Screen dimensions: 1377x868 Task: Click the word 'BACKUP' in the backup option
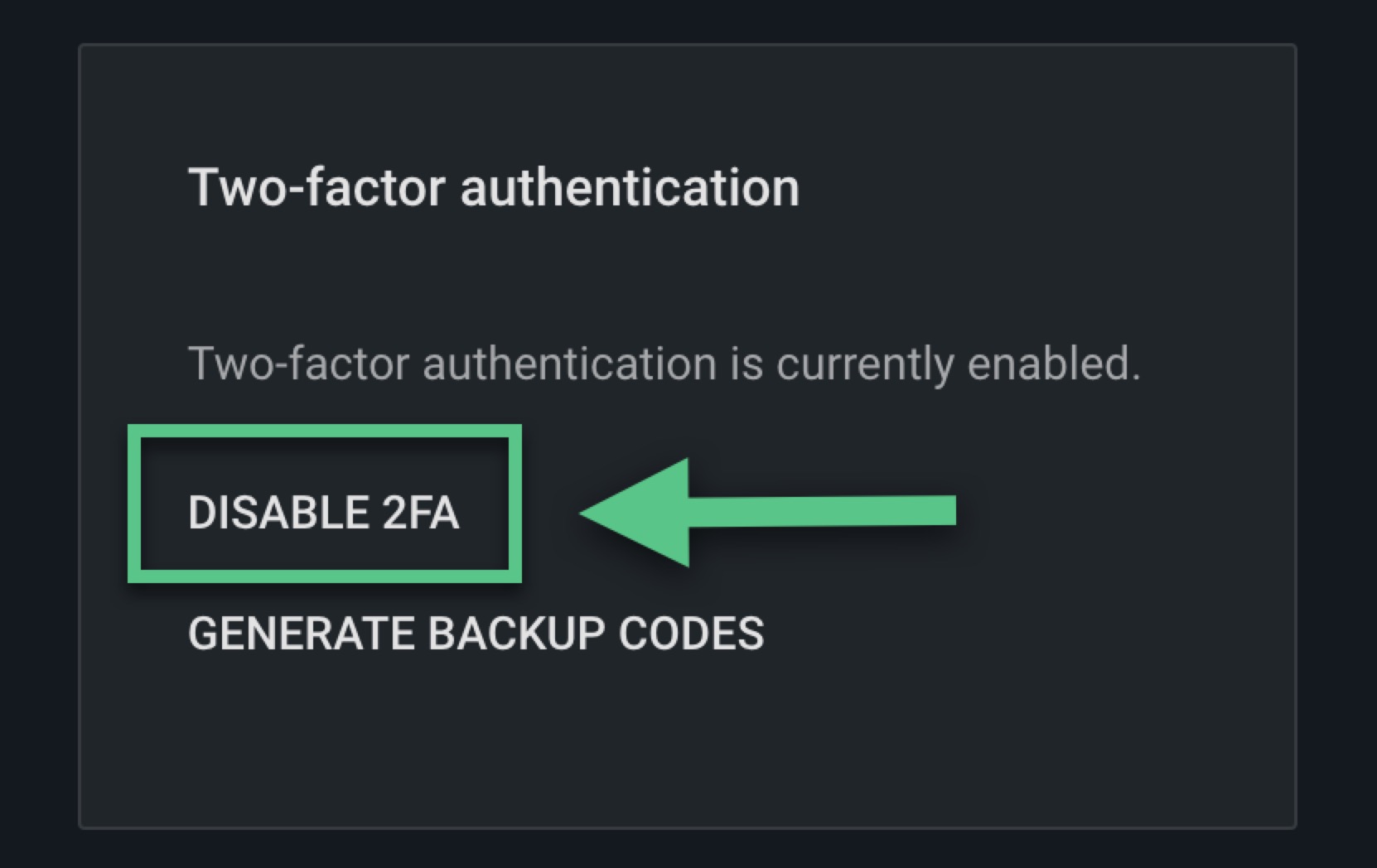coord(516,634)
